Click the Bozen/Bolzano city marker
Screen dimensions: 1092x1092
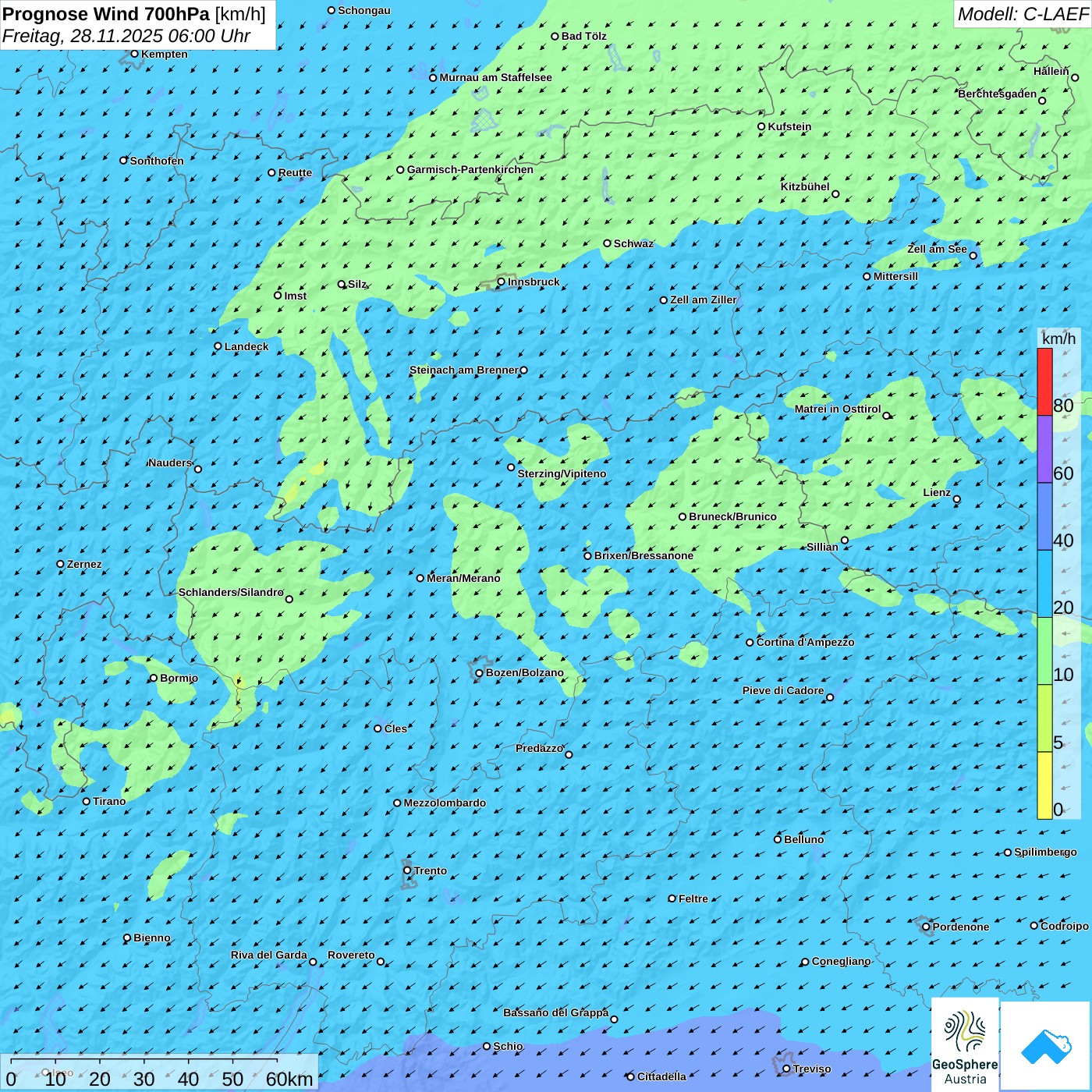[x=479, y=673]
